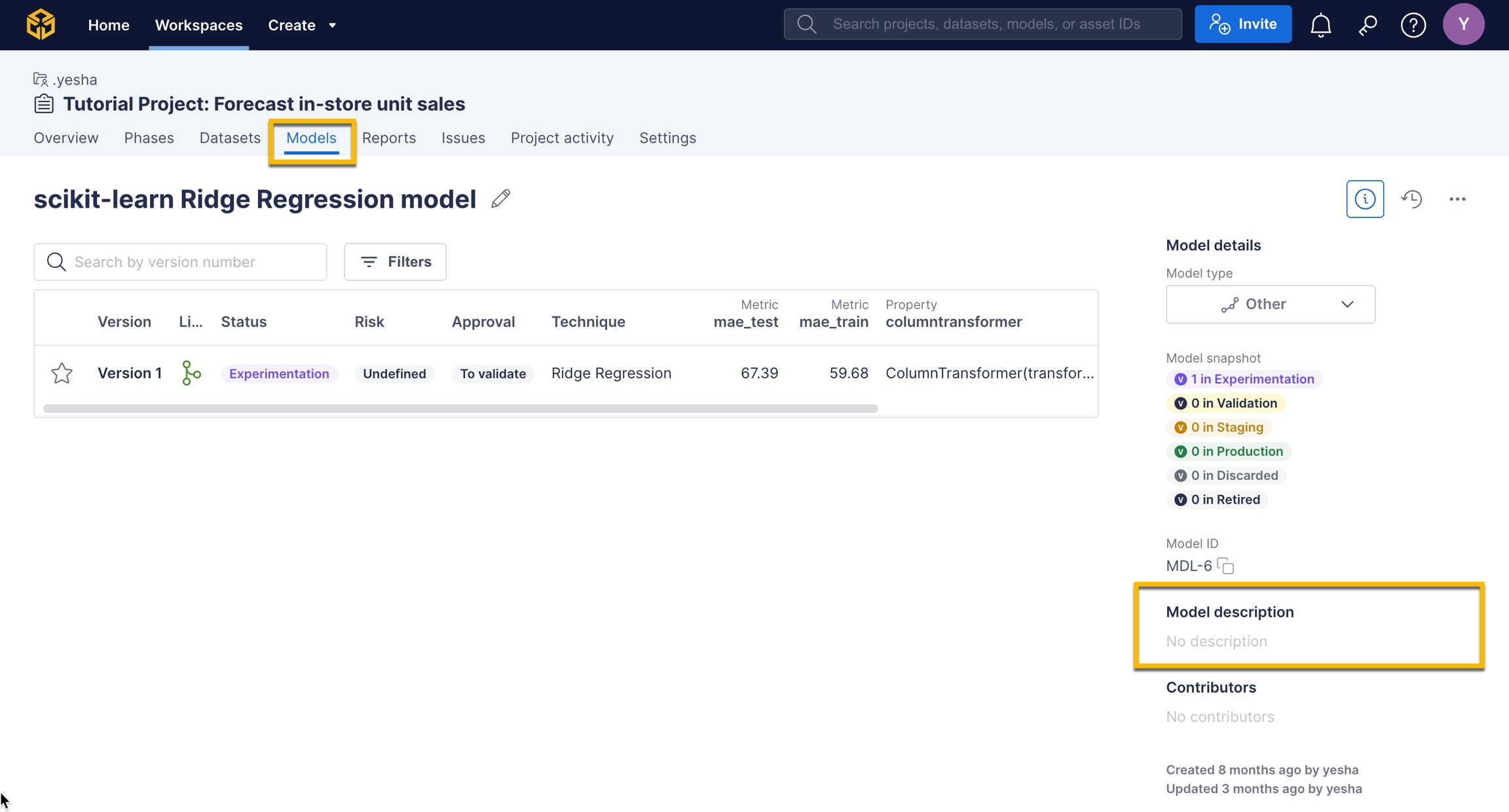Click the Vectice logo icon
The width and height of the screenshot is (1509, 812).
(41, 24)
